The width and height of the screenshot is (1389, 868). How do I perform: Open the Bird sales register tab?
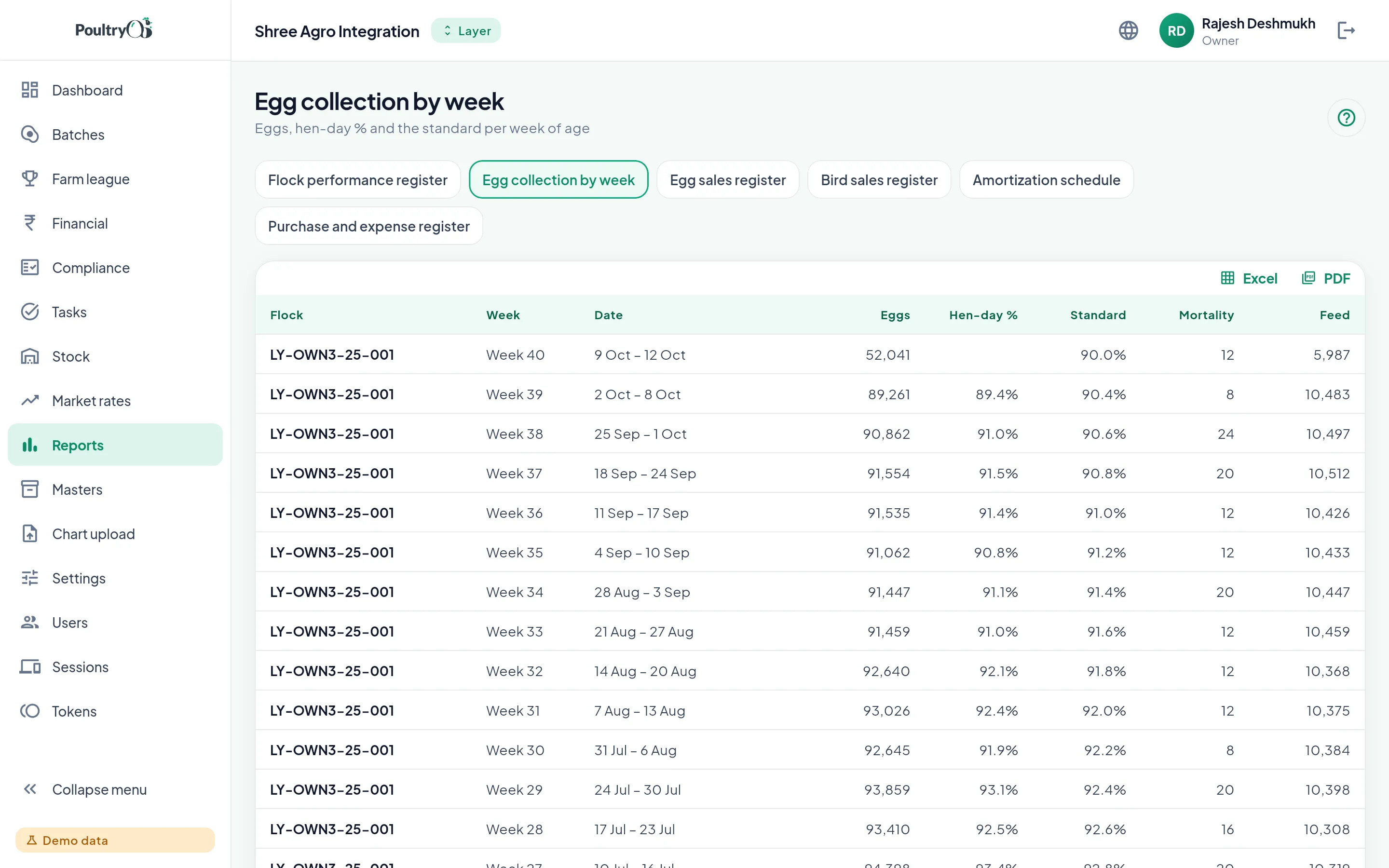pos(879,180)
